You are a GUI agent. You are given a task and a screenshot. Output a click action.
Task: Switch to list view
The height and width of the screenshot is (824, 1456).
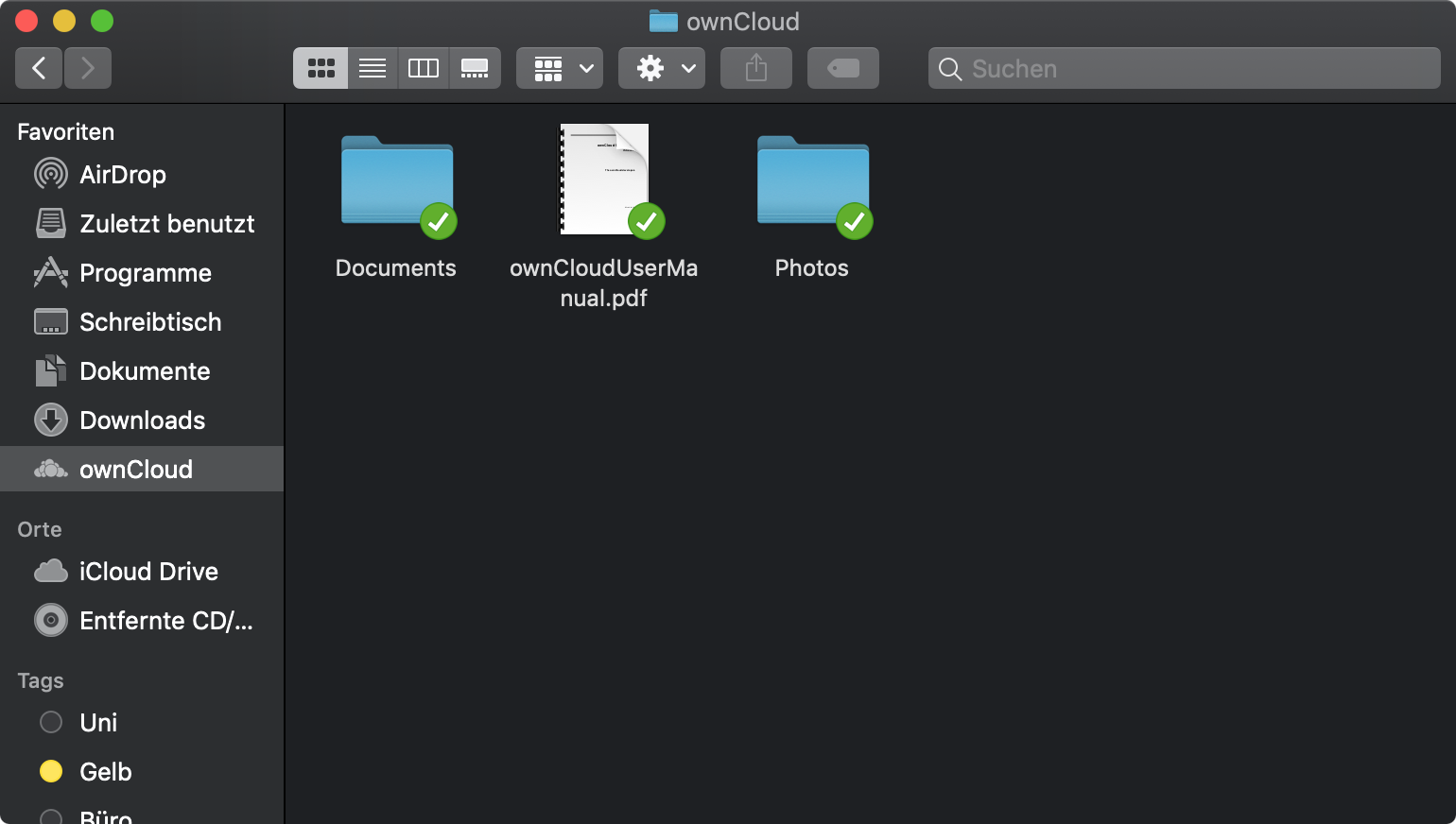click(x=373, y=68)
